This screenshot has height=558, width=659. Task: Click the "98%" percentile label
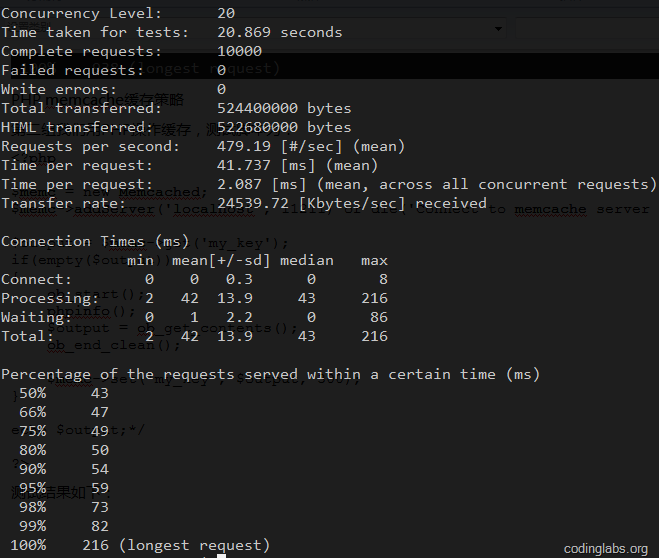(x=32, y=507)
